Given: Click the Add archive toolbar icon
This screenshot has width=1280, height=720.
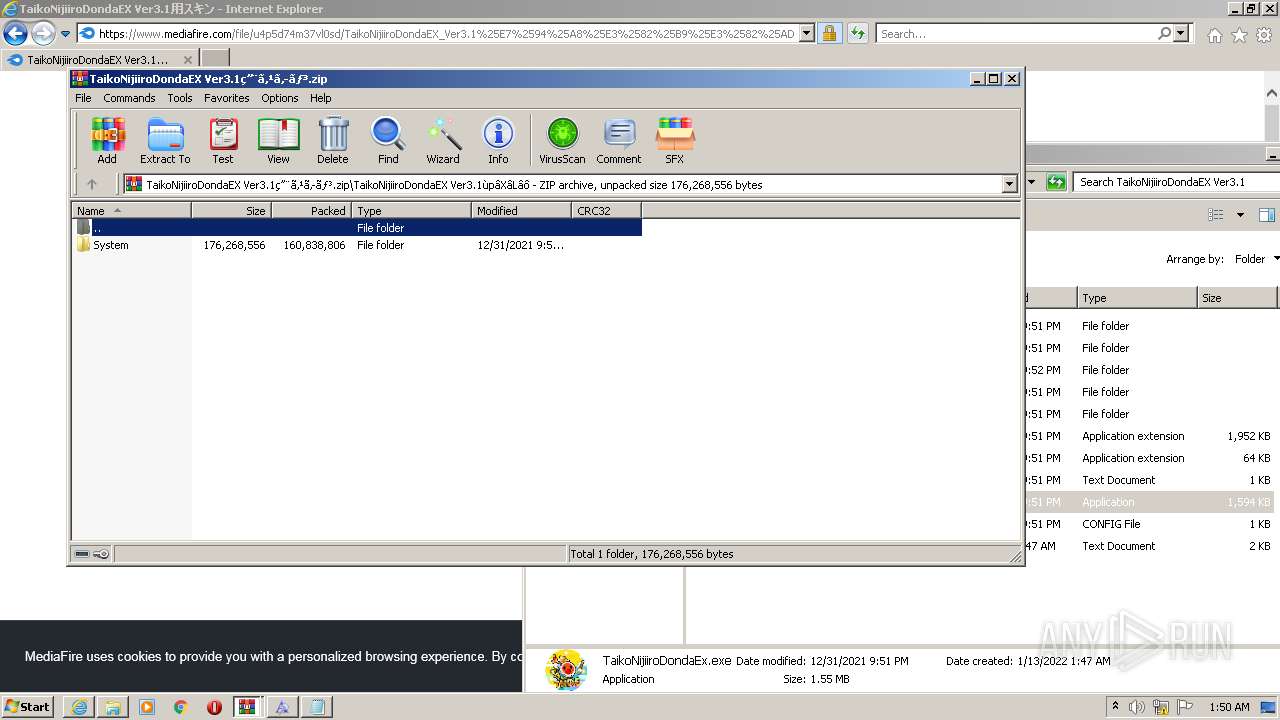Looking at the screenshot, I should [x=107, y=140].
